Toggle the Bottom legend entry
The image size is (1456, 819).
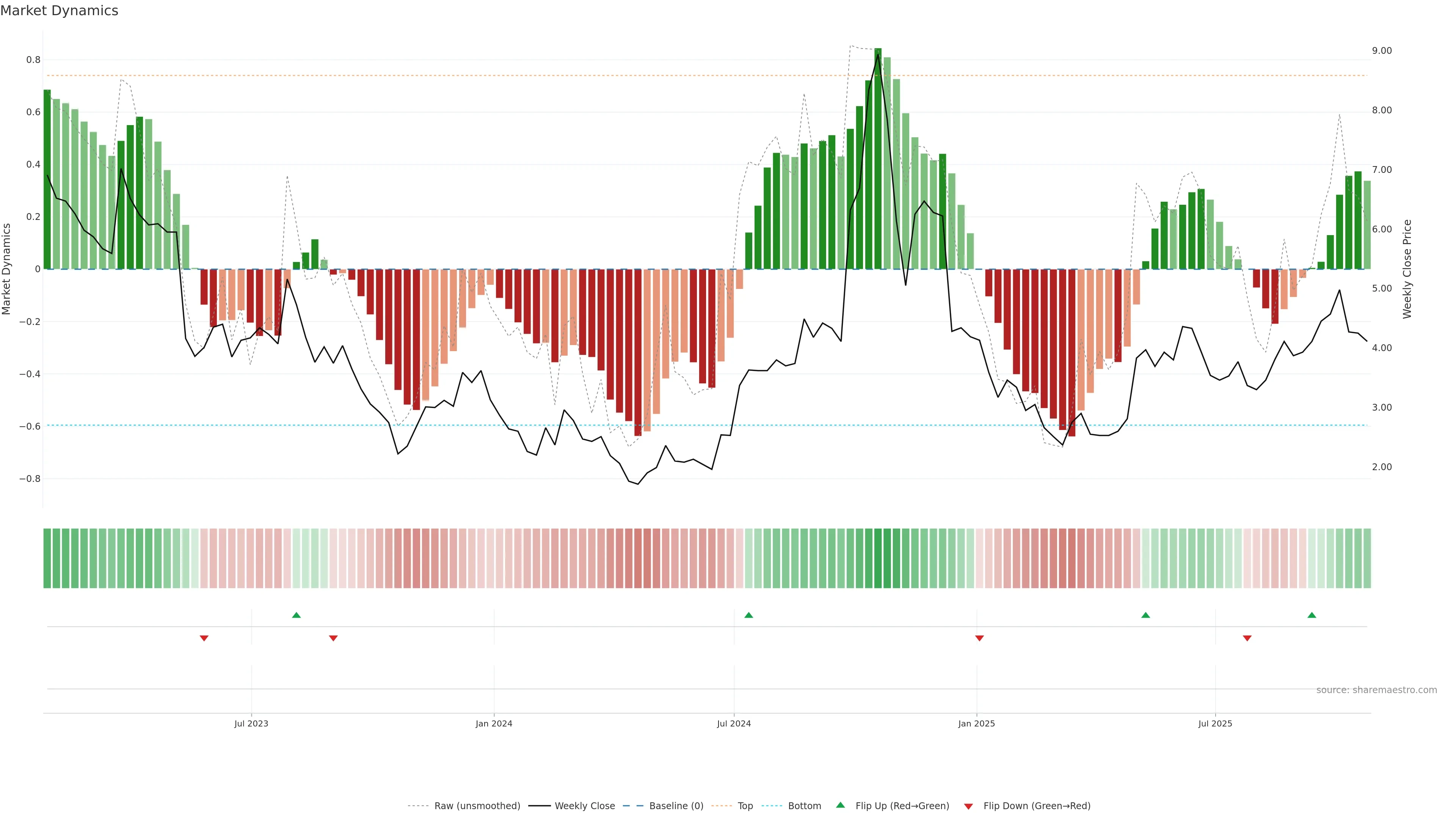804,806
